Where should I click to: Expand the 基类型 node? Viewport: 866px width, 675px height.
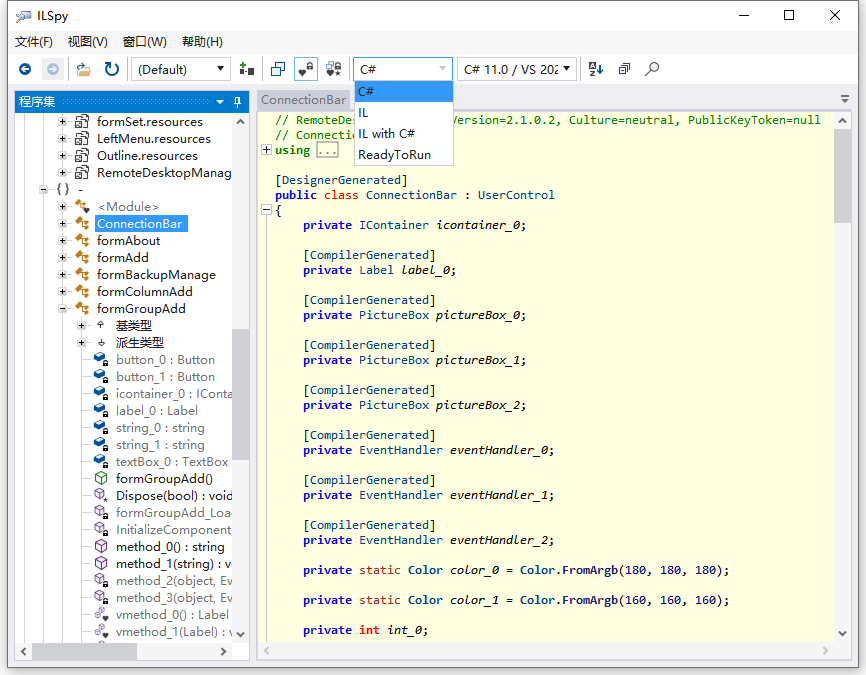81,325
